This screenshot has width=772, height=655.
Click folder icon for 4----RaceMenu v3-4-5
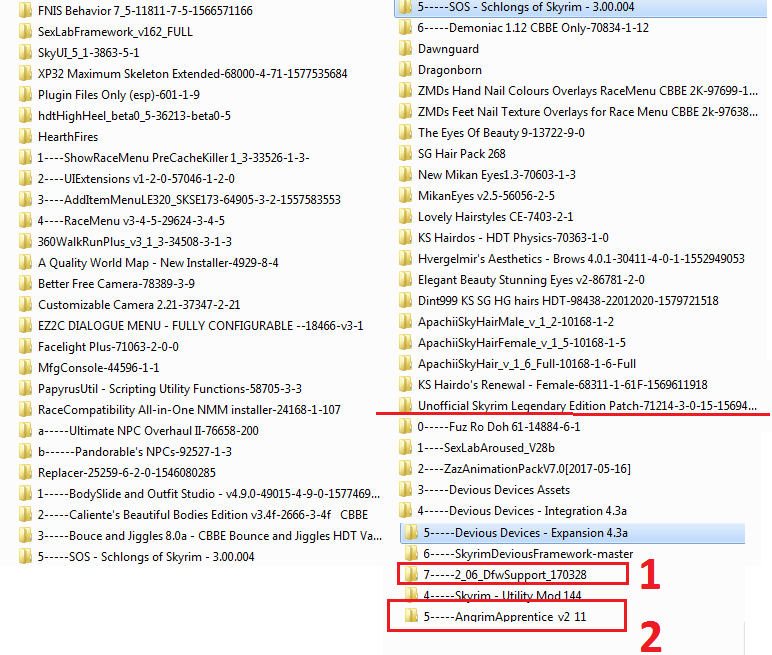point(26,221)
